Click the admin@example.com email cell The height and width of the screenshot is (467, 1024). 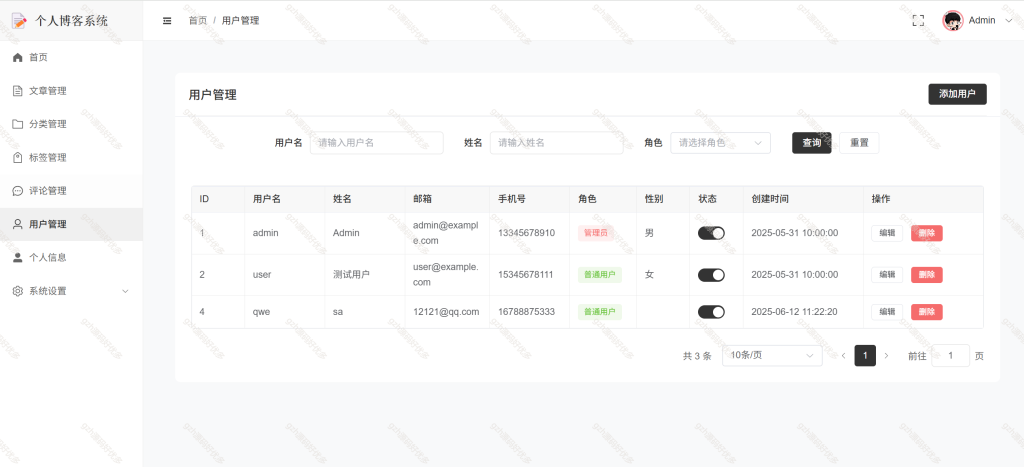(445, 233)
